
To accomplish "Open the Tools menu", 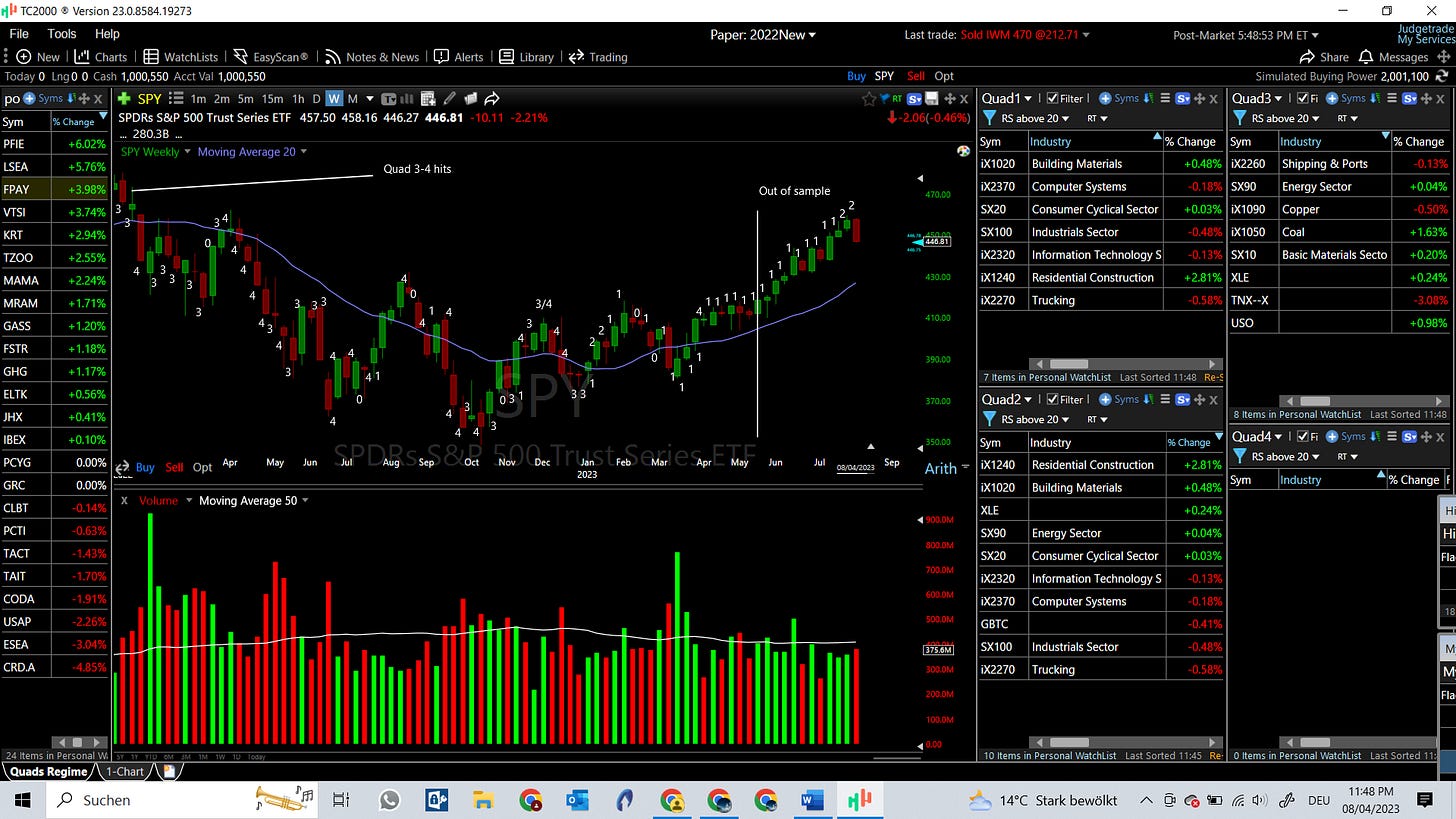I will click(61, 34).
